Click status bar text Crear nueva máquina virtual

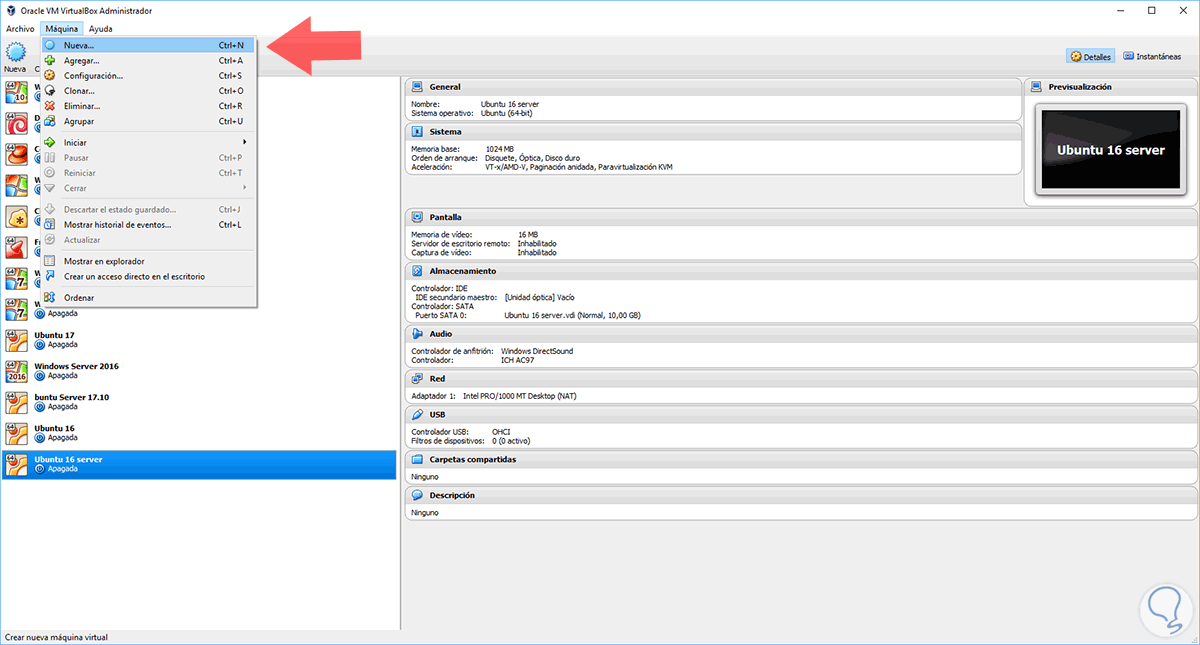56,637
